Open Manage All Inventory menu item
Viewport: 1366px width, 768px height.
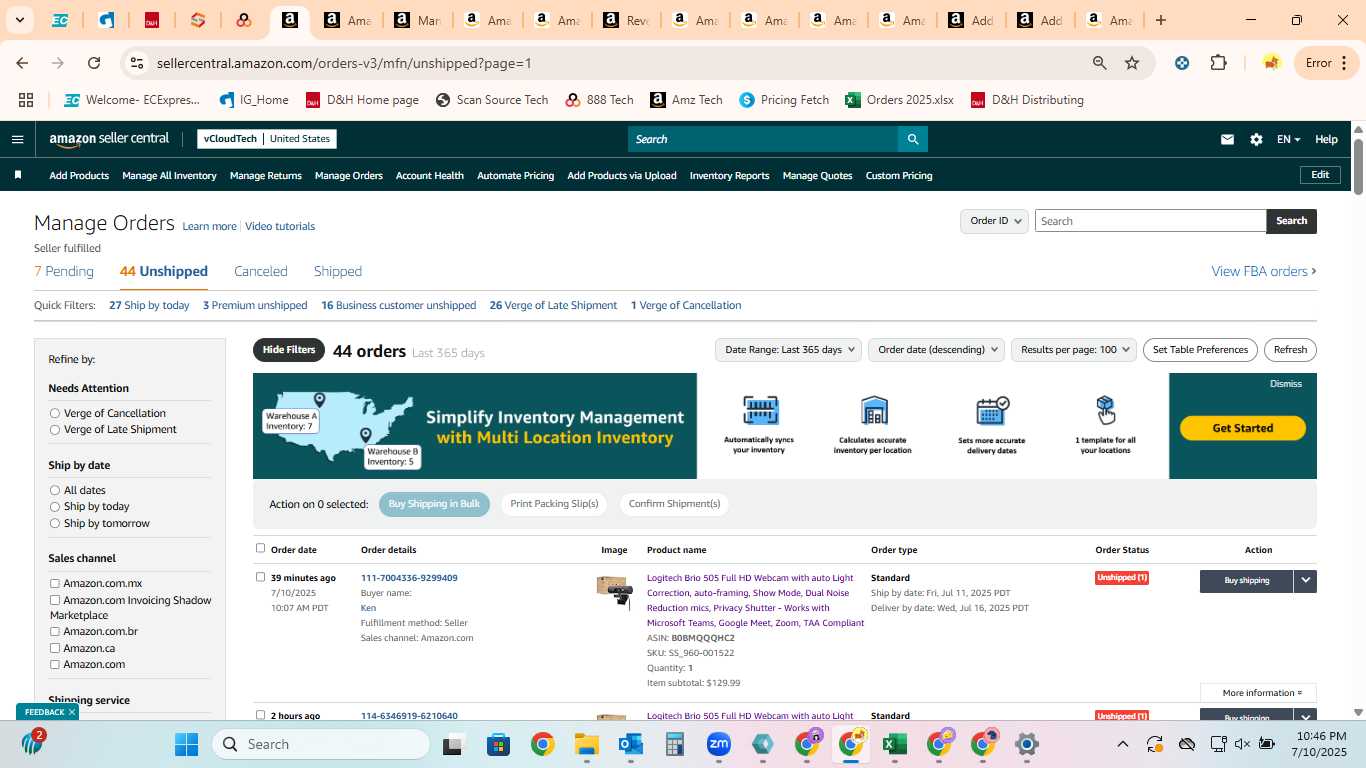(169, 175)
